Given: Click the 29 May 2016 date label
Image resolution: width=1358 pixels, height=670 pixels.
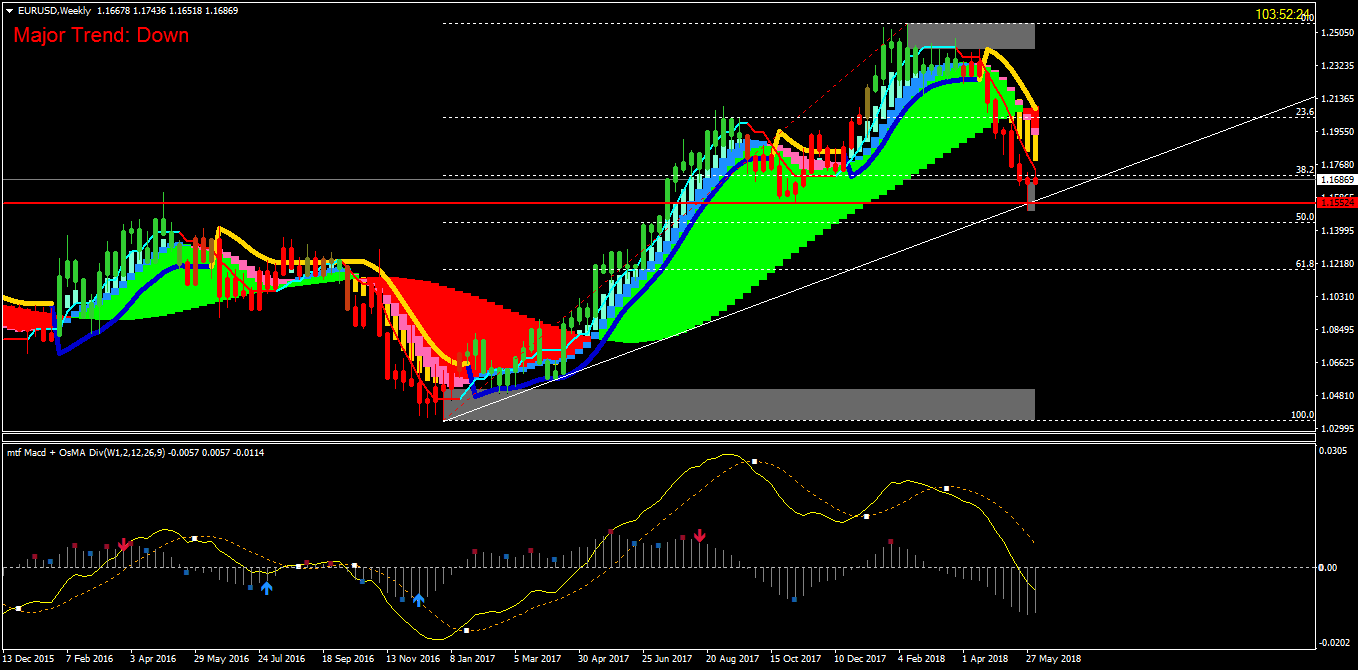Looking at the screenshot, I should point(221,659).
